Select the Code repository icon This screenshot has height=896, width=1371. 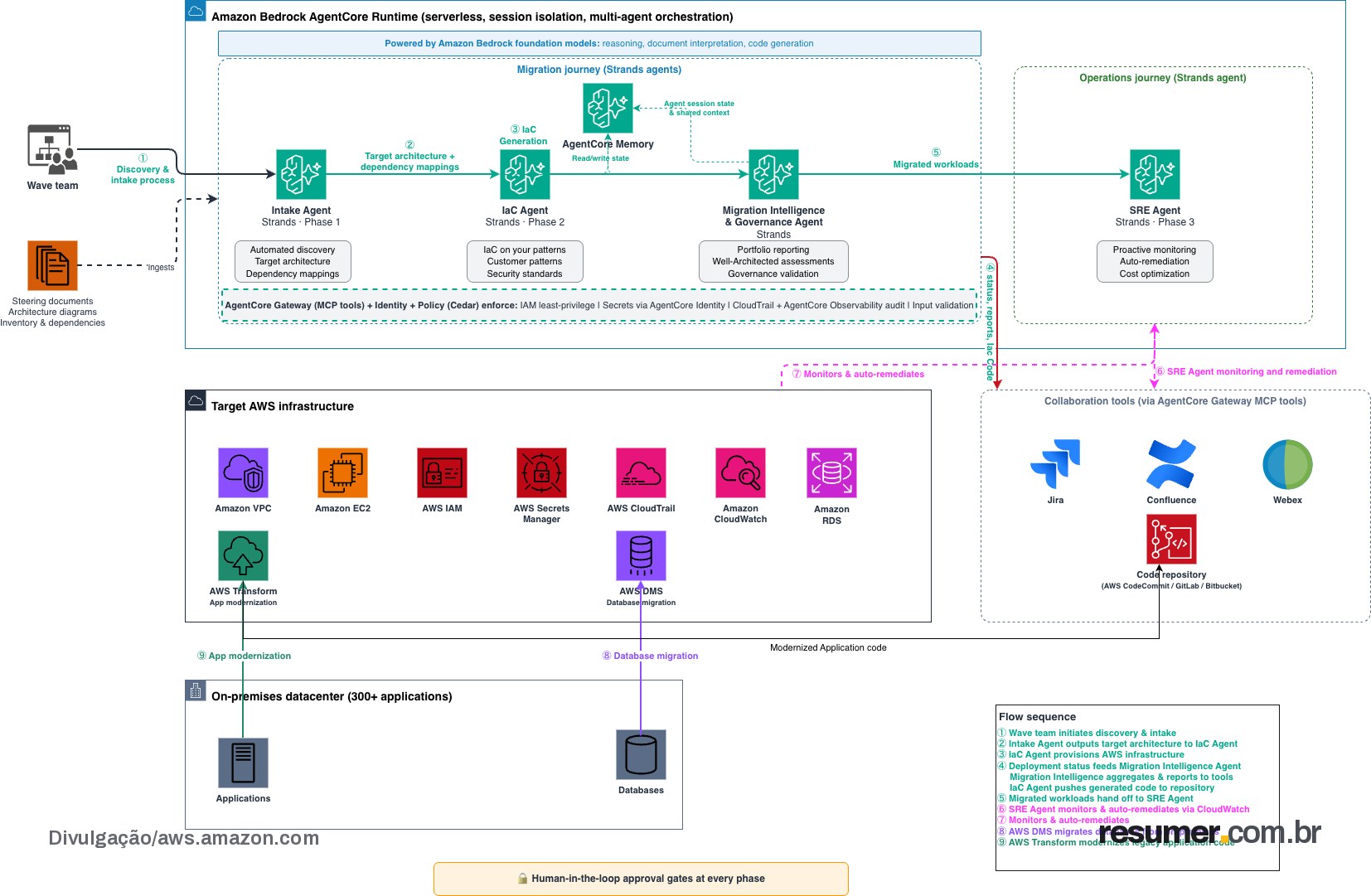coord(1171,539)
